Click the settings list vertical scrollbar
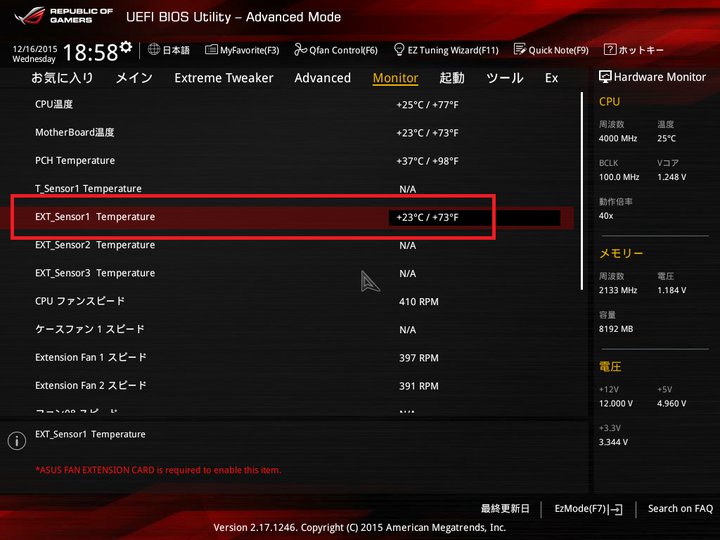 (582, 190)
